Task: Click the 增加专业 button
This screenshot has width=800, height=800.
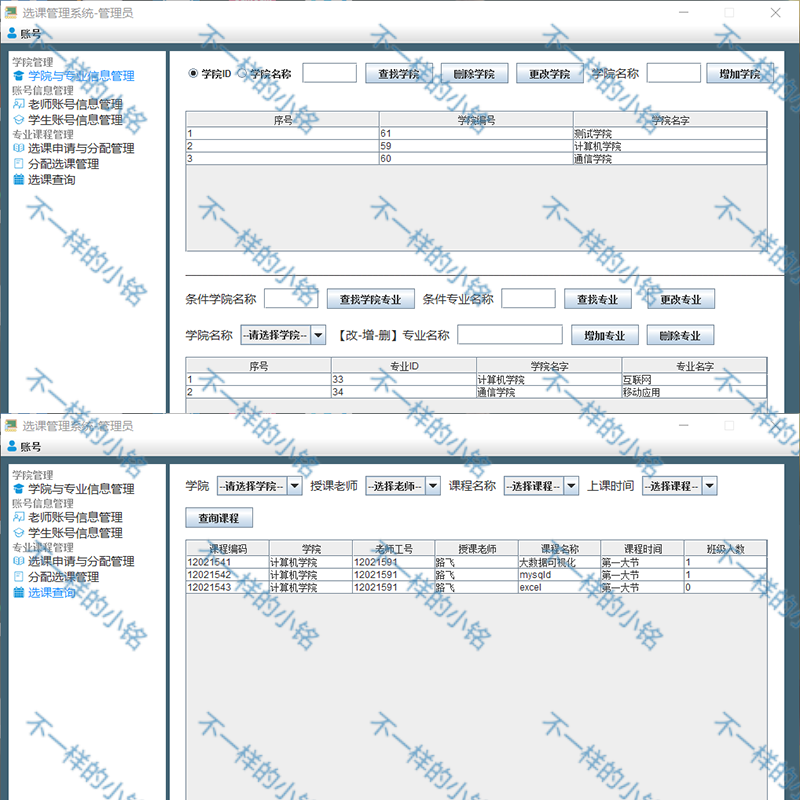Action: coord(605,335)
